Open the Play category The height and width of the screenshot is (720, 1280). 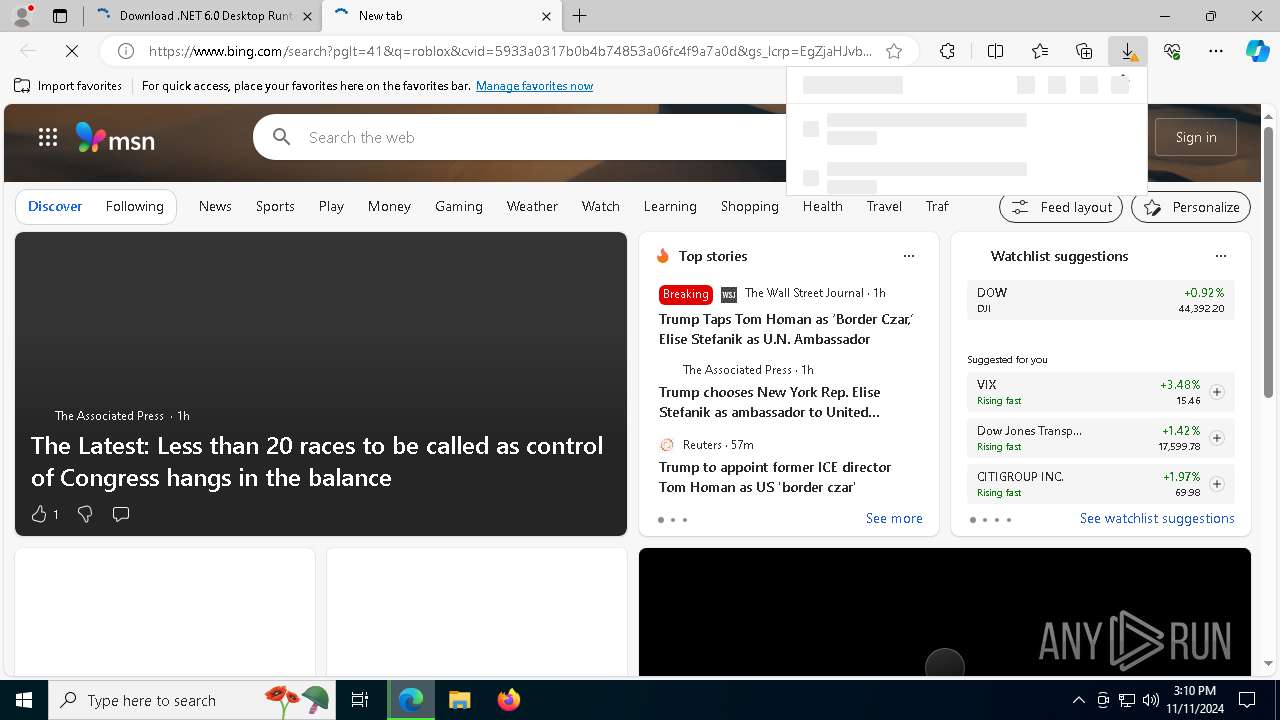tap(331, 207)
